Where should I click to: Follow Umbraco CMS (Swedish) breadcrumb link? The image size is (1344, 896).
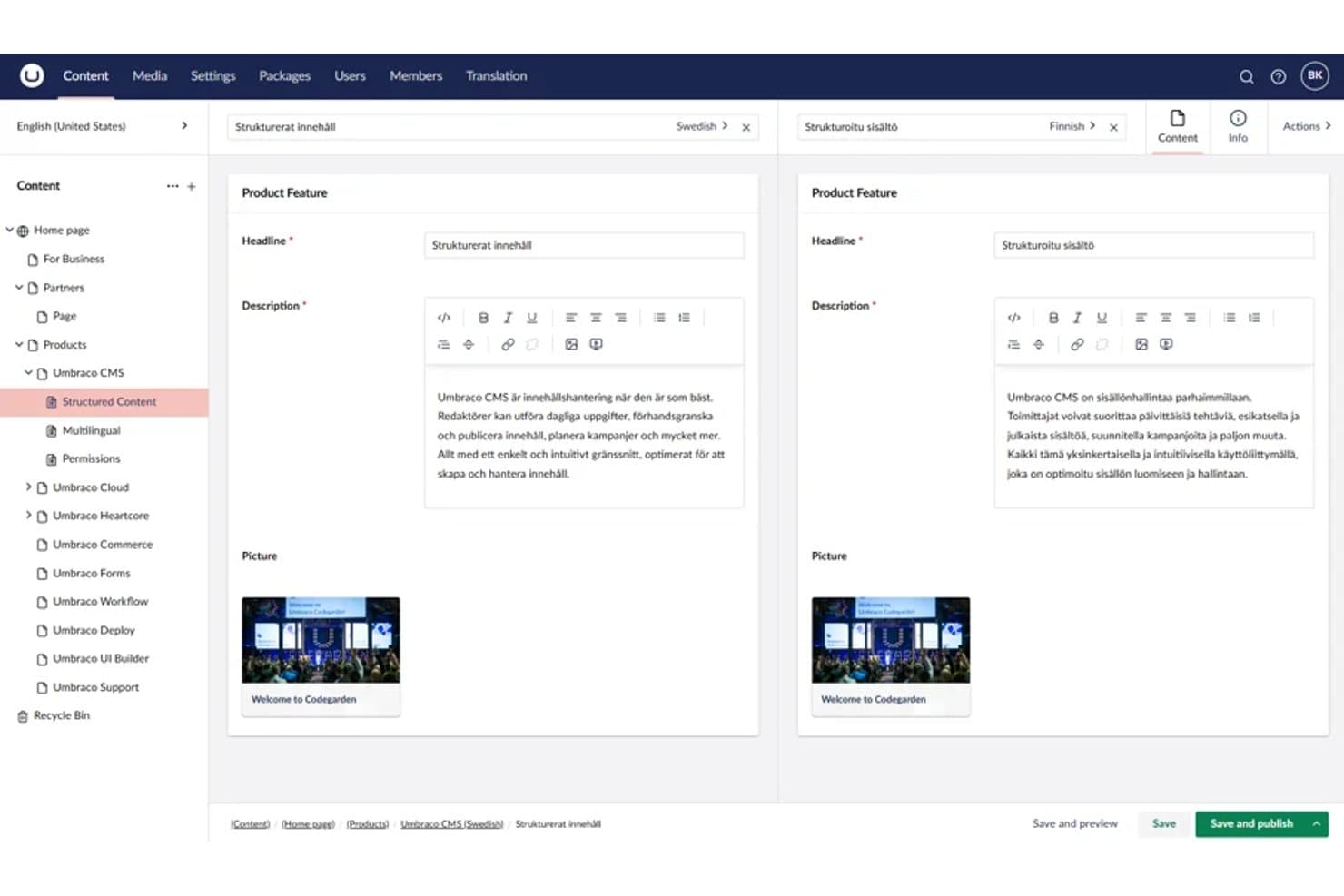click(x=452, y=824)
